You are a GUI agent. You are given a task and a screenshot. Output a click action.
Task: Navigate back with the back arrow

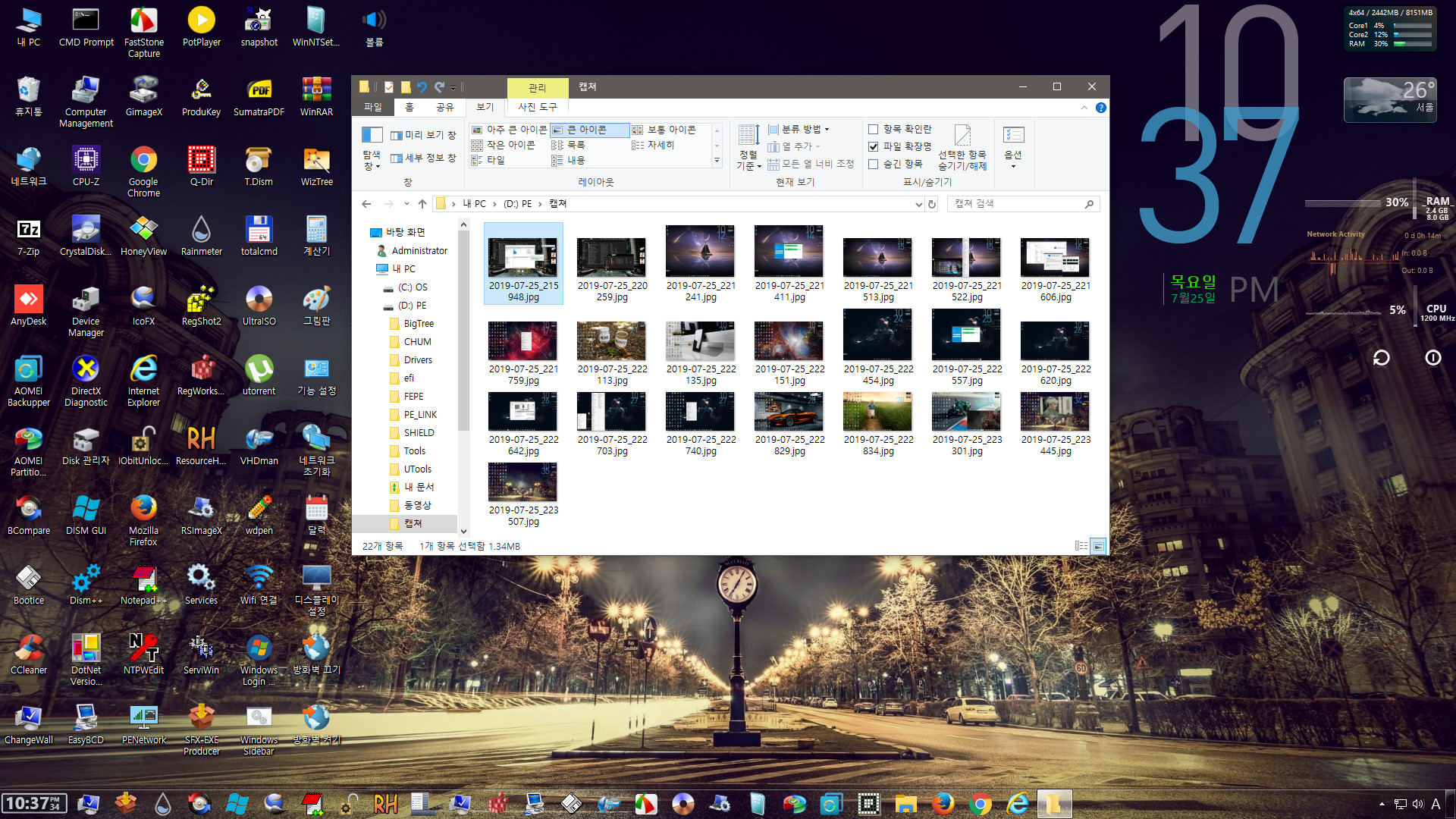[366, 204]
